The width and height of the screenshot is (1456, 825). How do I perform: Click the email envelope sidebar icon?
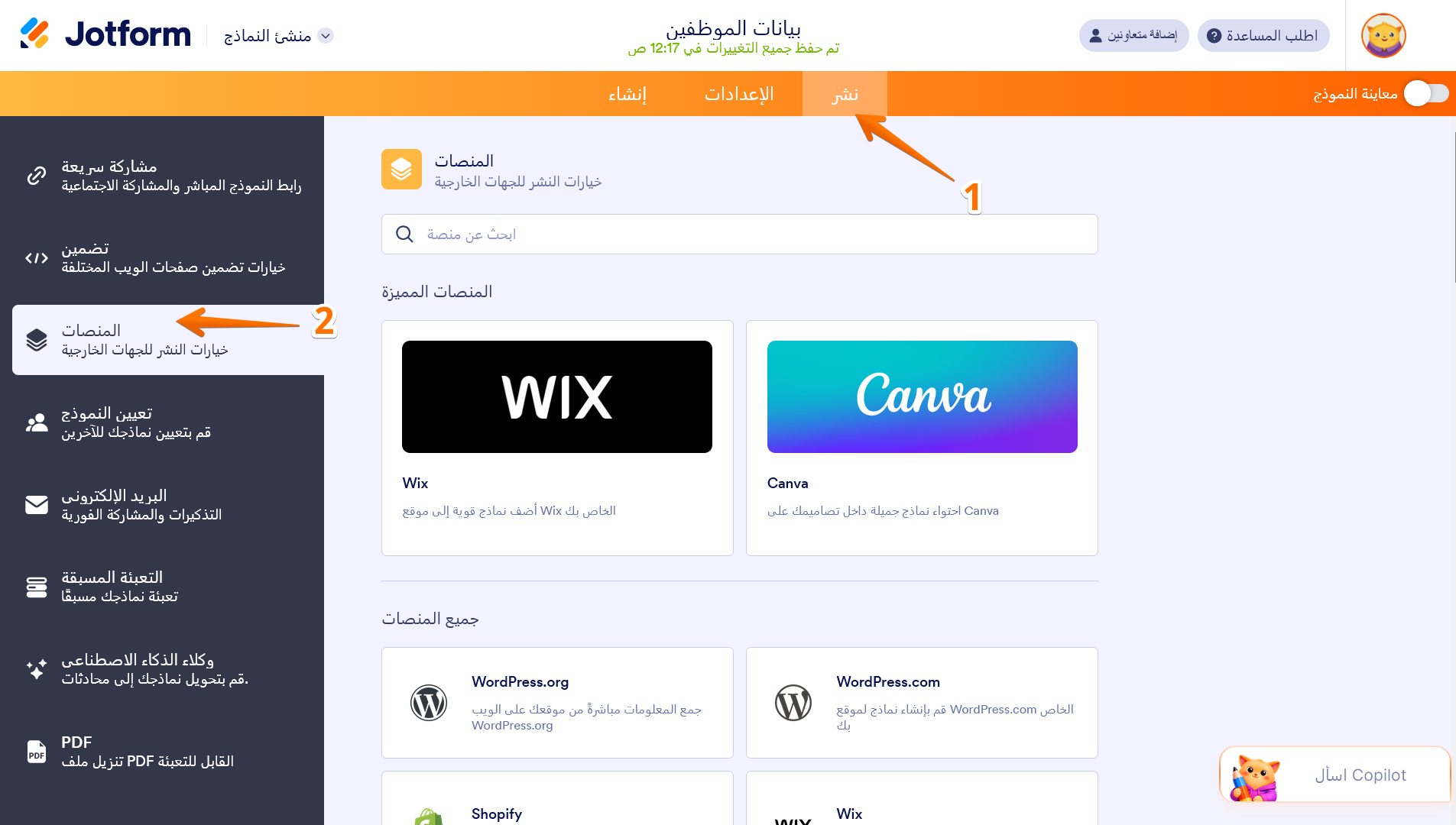point(37,505)
